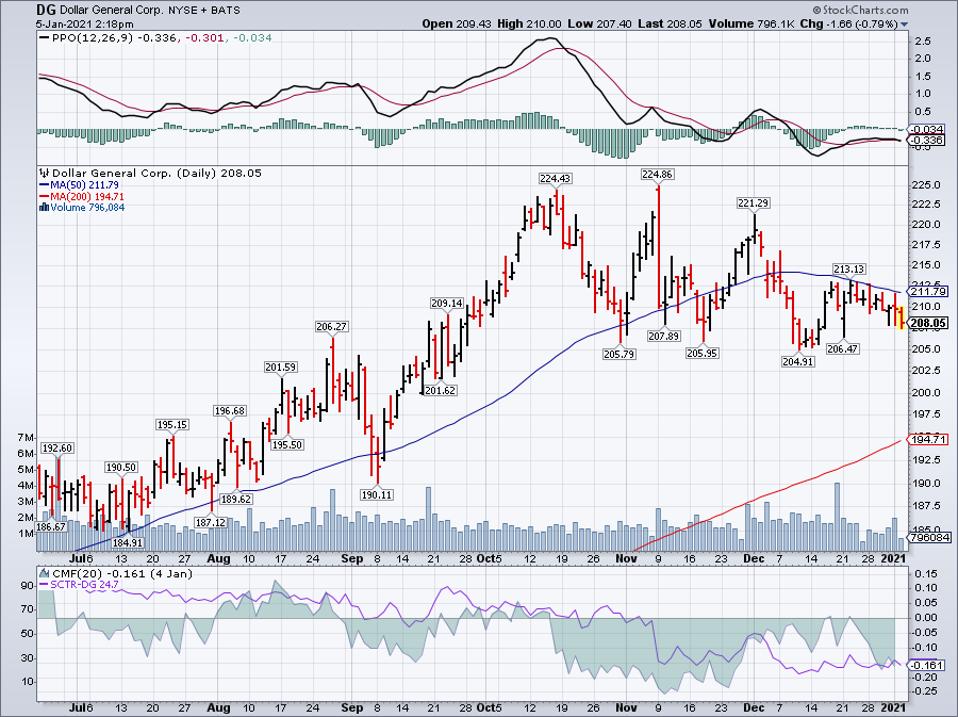Click the 184.91 low price label

point(128,542)
